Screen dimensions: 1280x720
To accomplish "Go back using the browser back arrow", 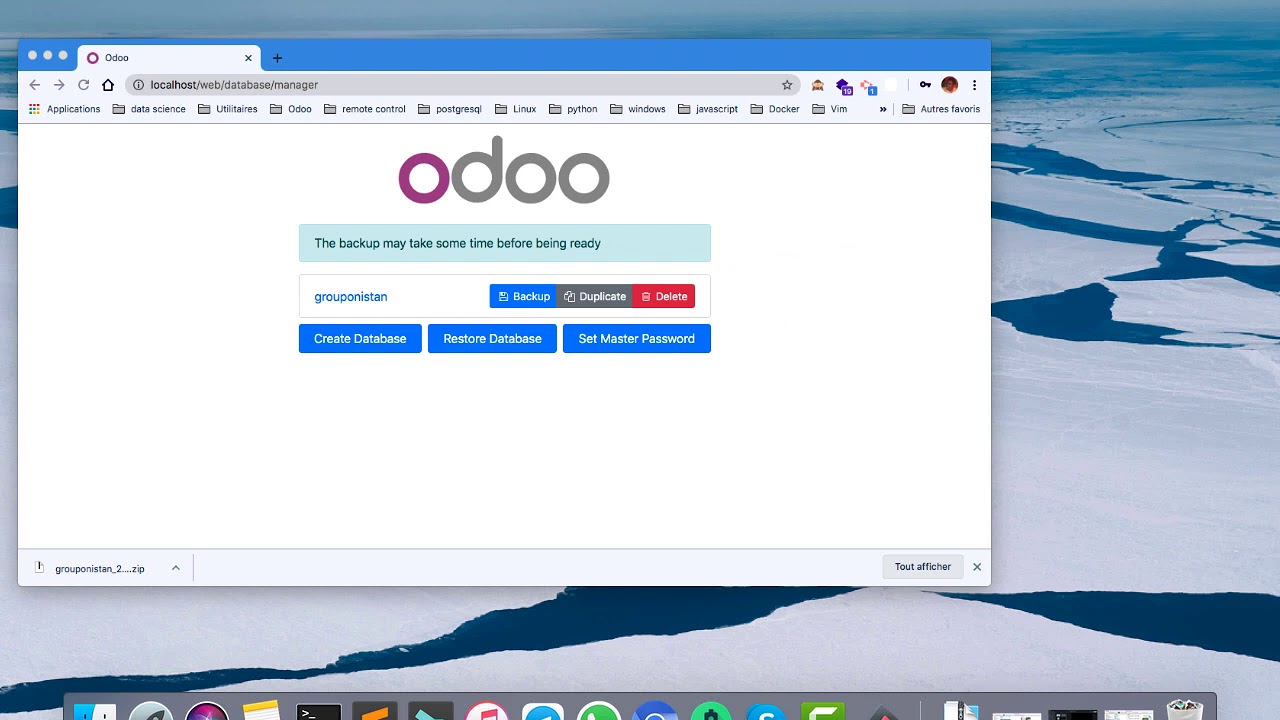I will tap(35, 85).
